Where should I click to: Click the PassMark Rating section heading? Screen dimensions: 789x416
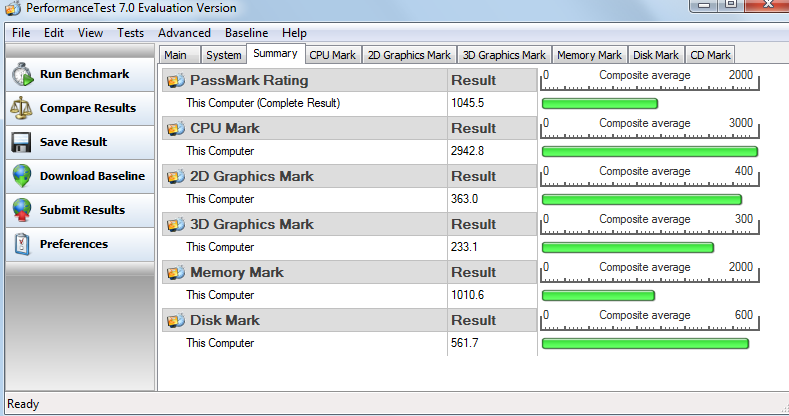coord(249,80)
